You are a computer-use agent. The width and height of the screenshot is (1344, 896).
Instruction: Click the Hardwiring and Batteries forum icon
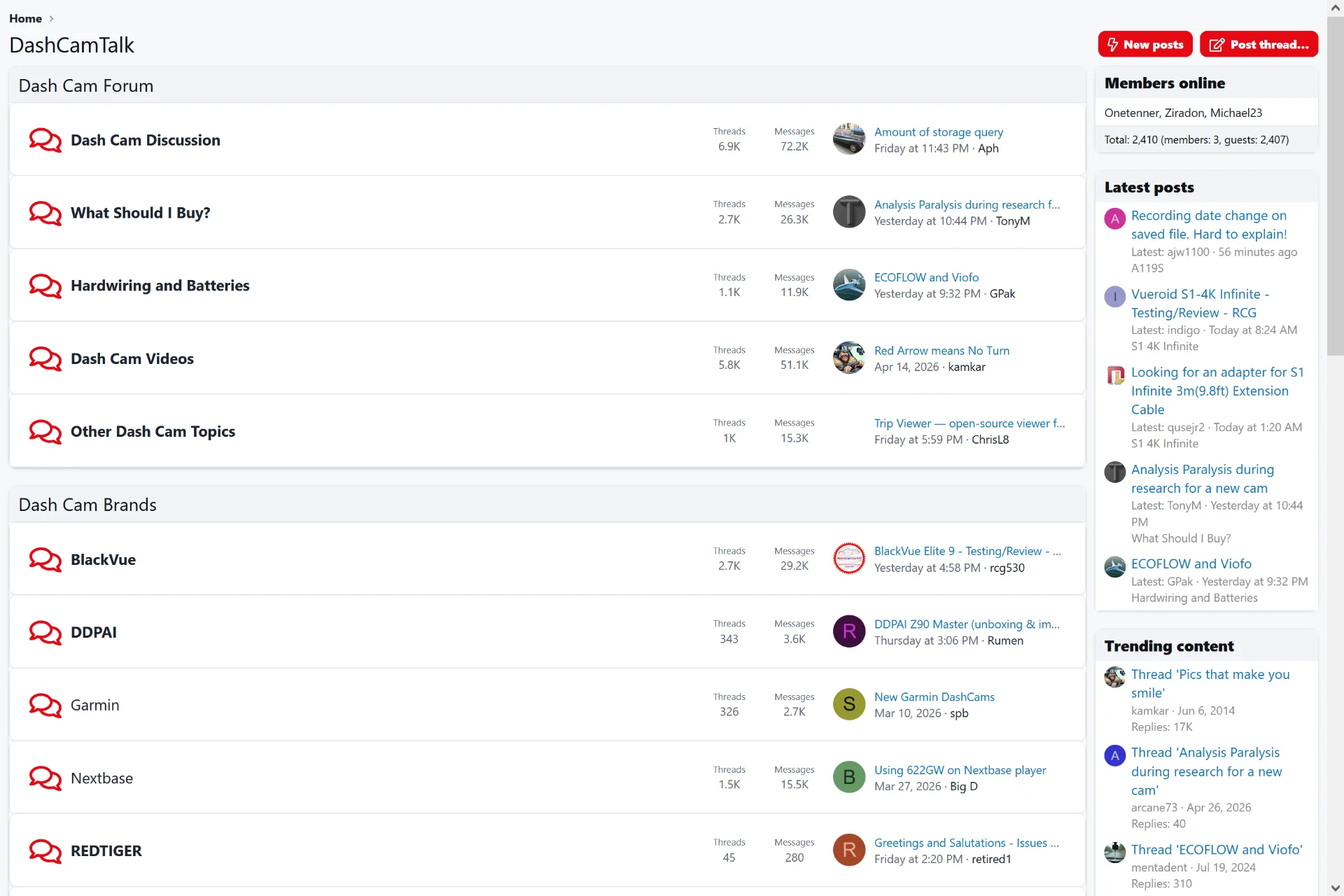tap(45, 286)
